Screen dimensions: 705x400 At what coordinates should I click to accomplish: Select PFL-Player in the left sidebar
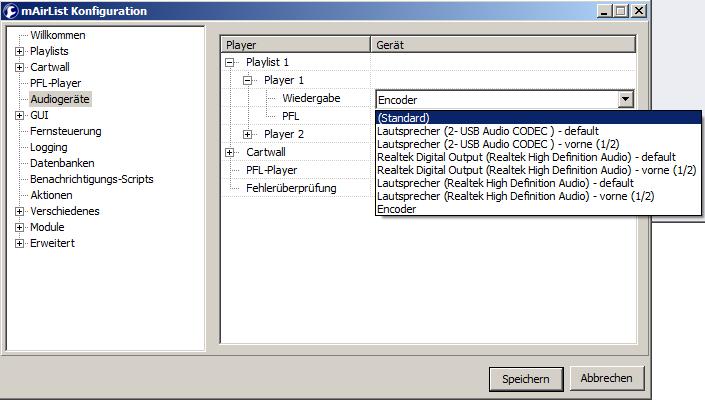55,83
